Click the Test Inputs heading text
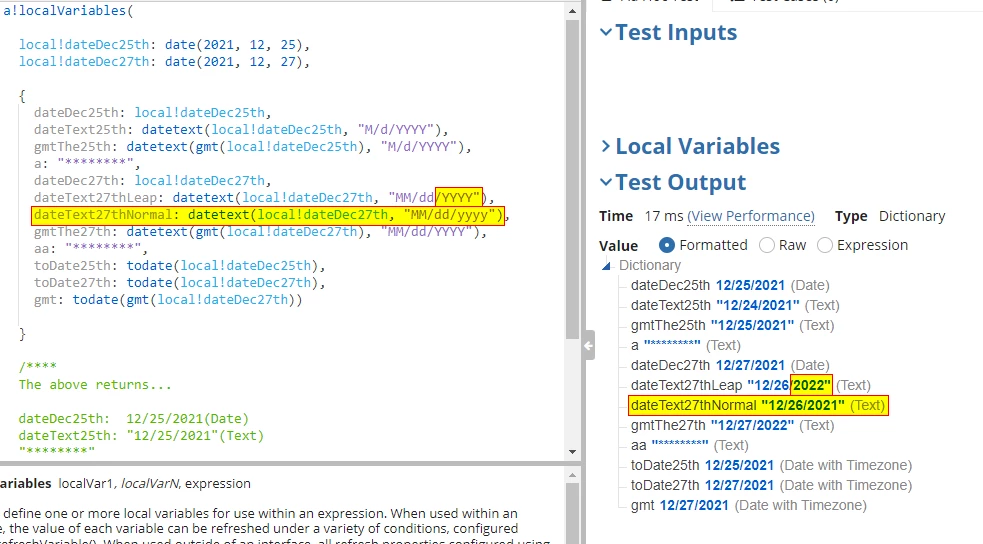 click(x=676, y=32)
